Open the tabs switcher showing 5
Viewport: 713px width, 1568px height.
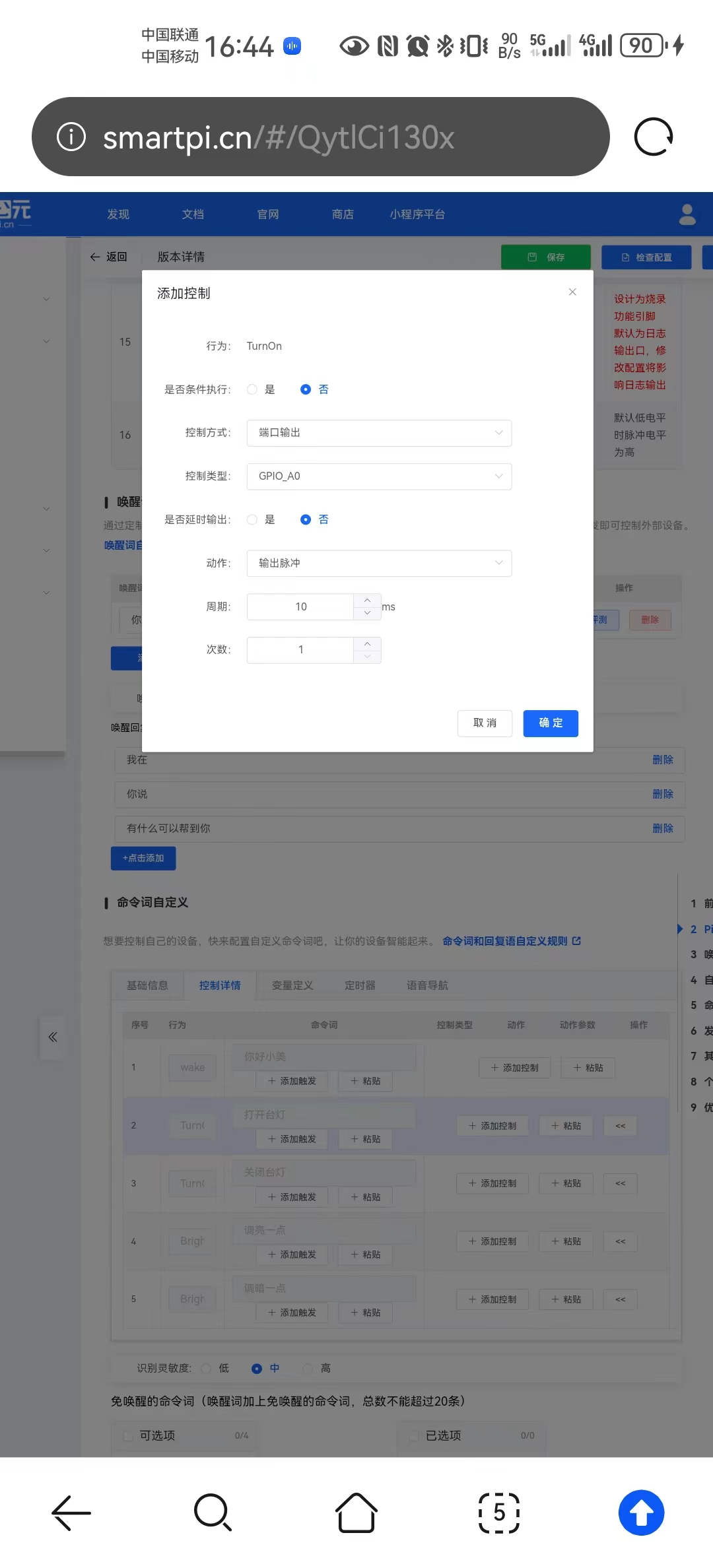499,1512
